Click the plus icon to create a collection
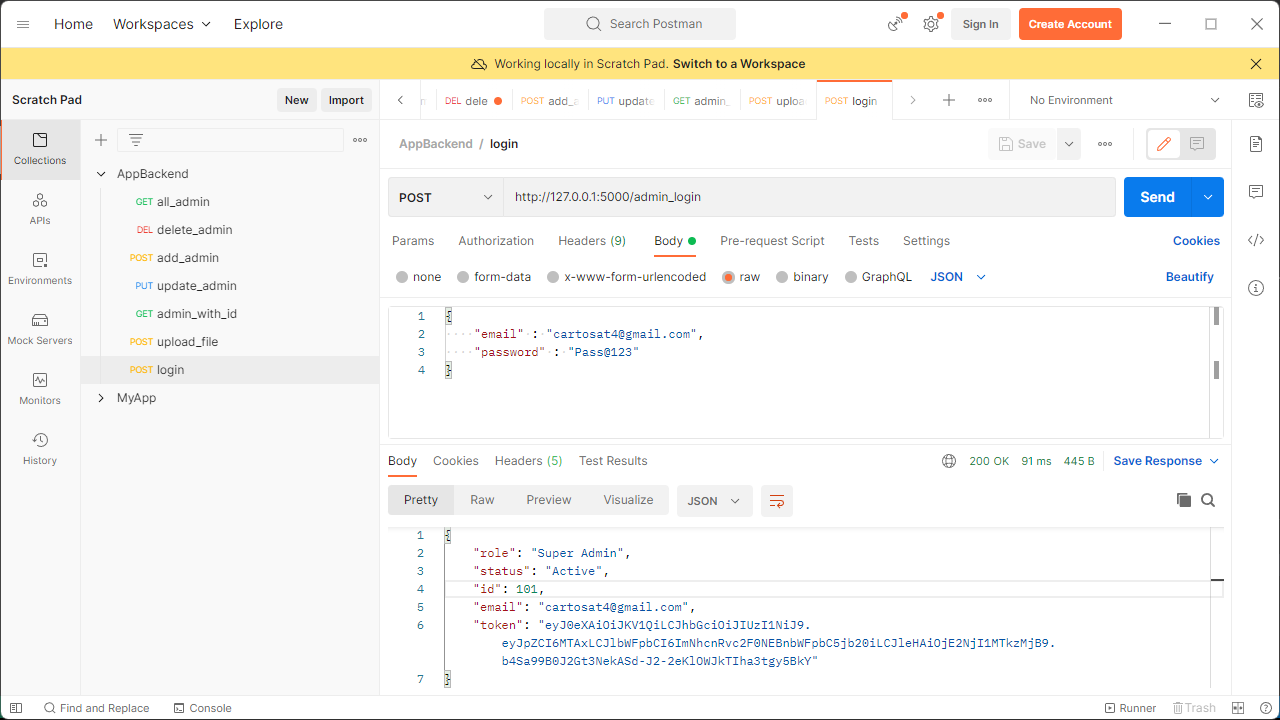 pyautogui.click(x=101, y=140)
